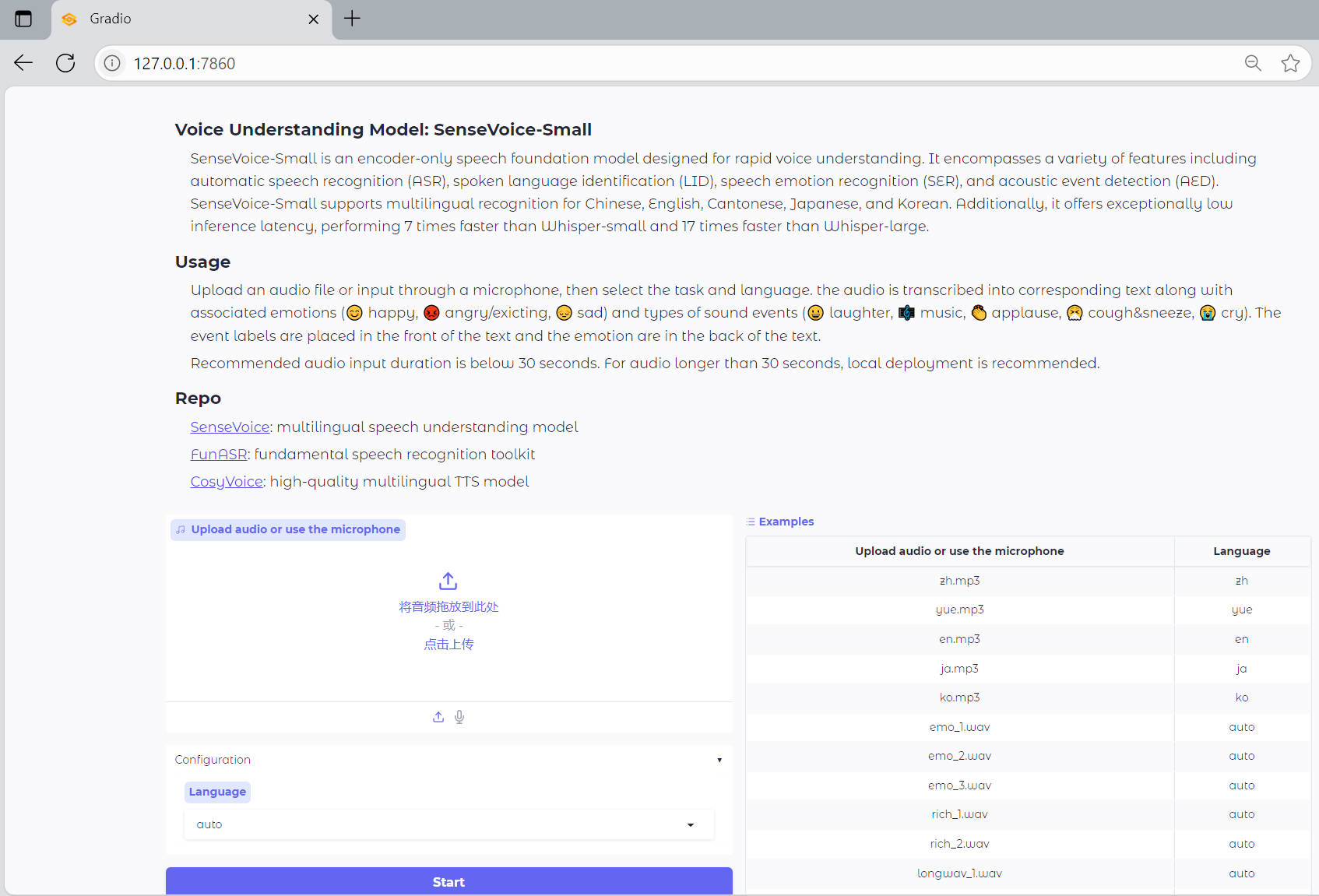Select the rich_1.wav example
1319x896 pixels.
(x=959, y=814)
